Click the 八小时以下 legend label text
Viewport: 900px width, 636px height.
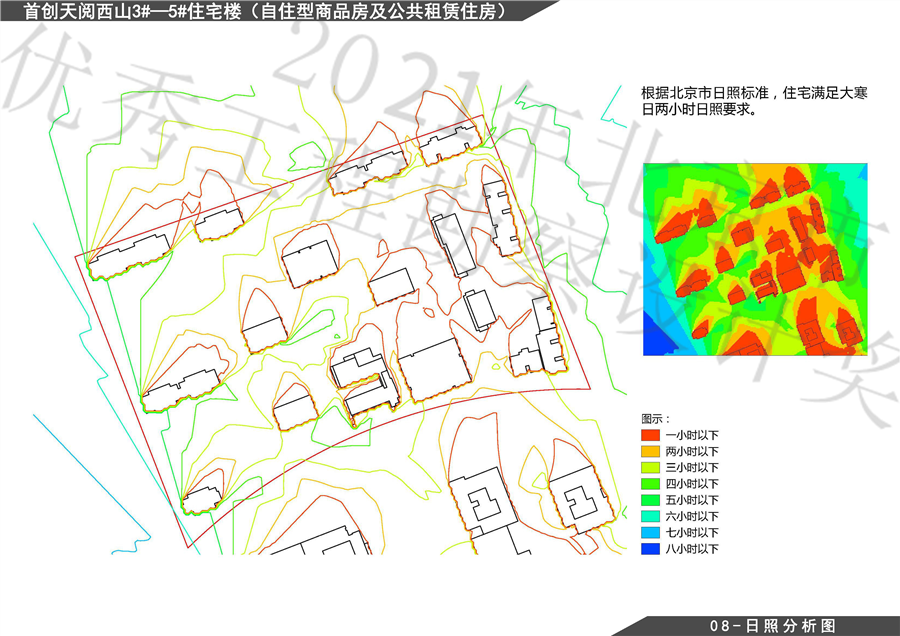click(691, 549)
